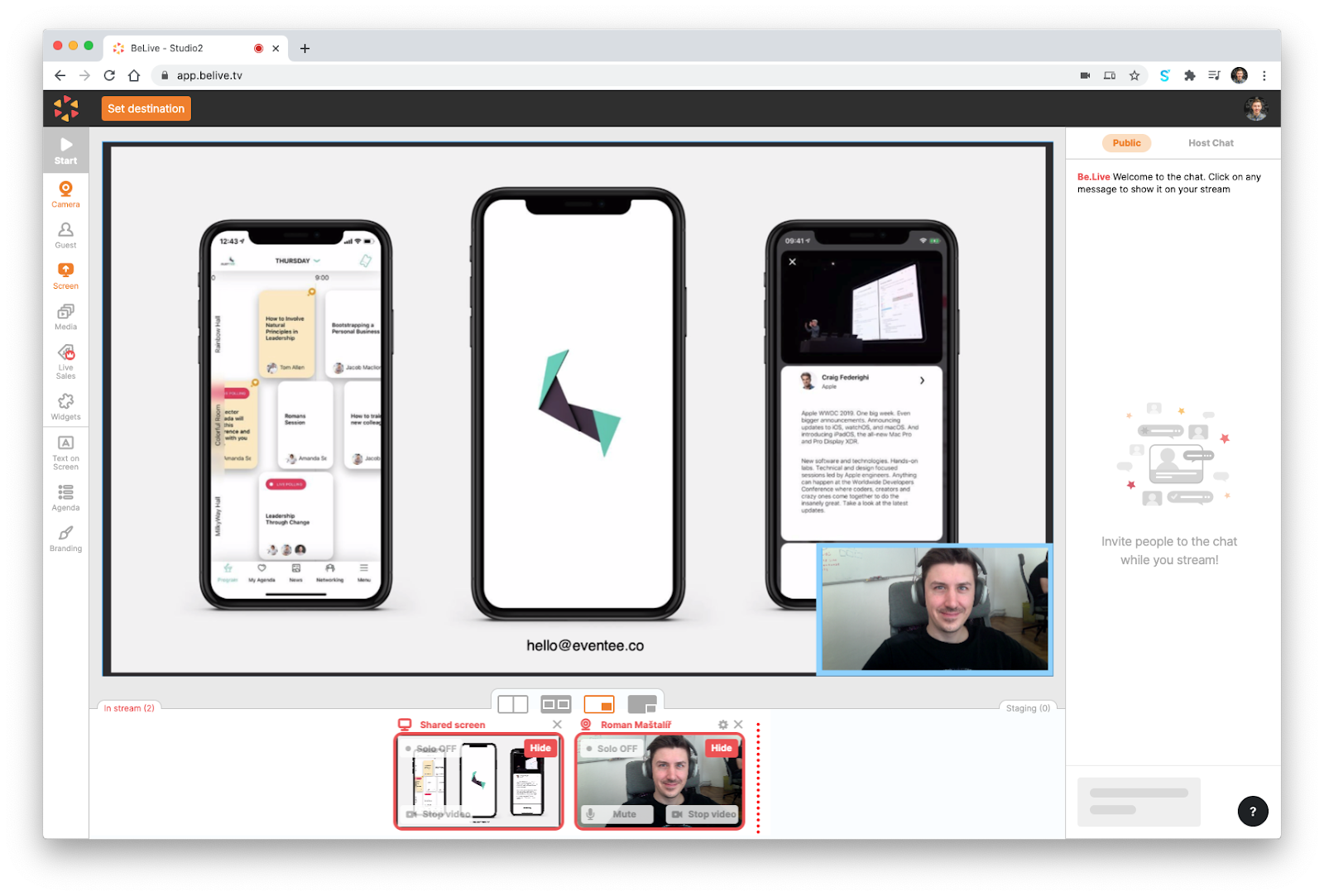This screenshot has height=896, width=1324.
Task: Click the cast-to-device icon in address bar
Action: 1110,75
